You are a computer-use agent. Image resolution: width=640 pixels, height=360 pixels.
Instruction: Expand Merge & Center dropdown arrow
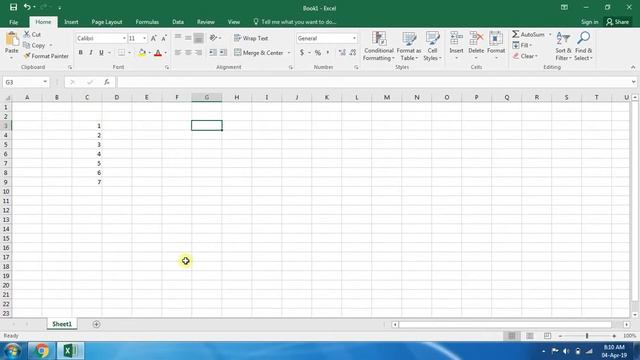[x=289, y=53]
